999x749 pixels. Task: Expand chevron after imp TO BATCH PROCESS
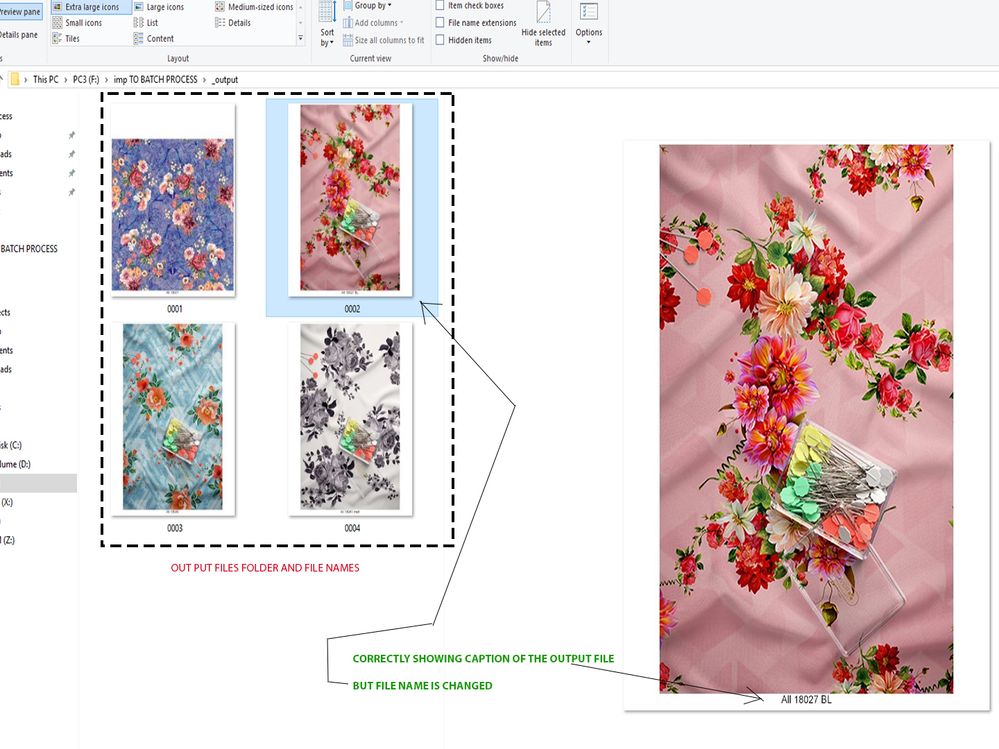click(x=205, y=80)
